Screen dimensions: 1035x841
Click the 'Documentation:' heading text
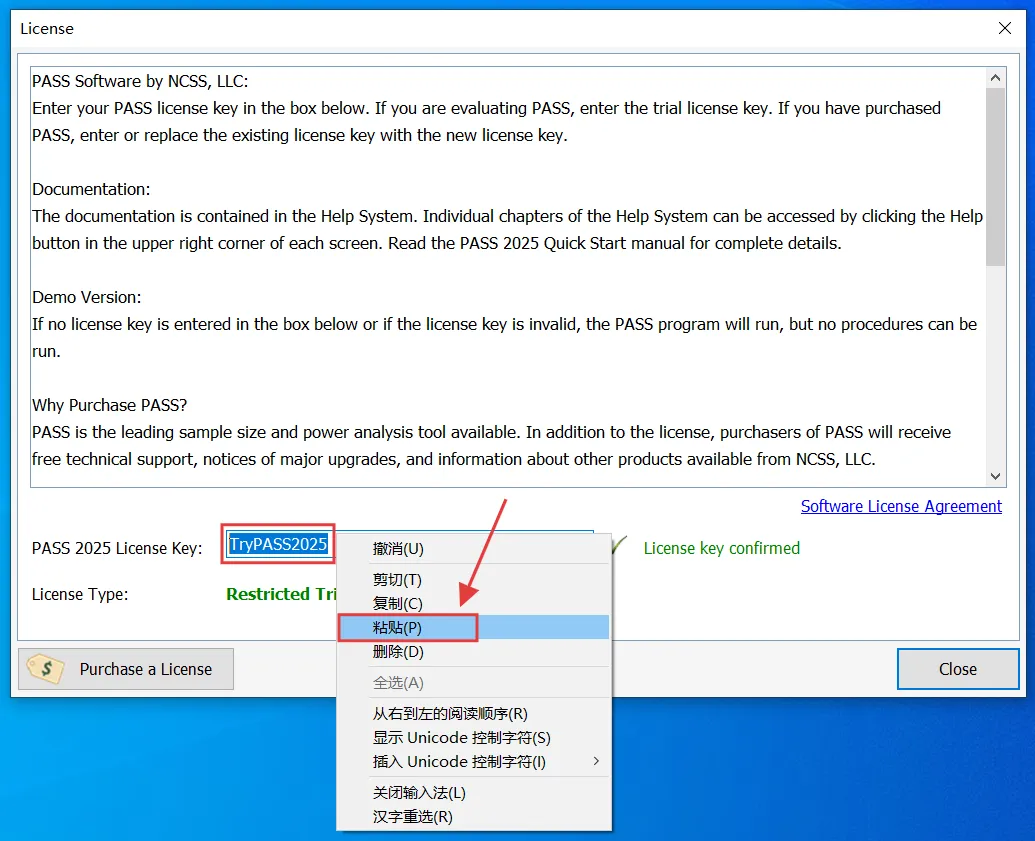91,189
